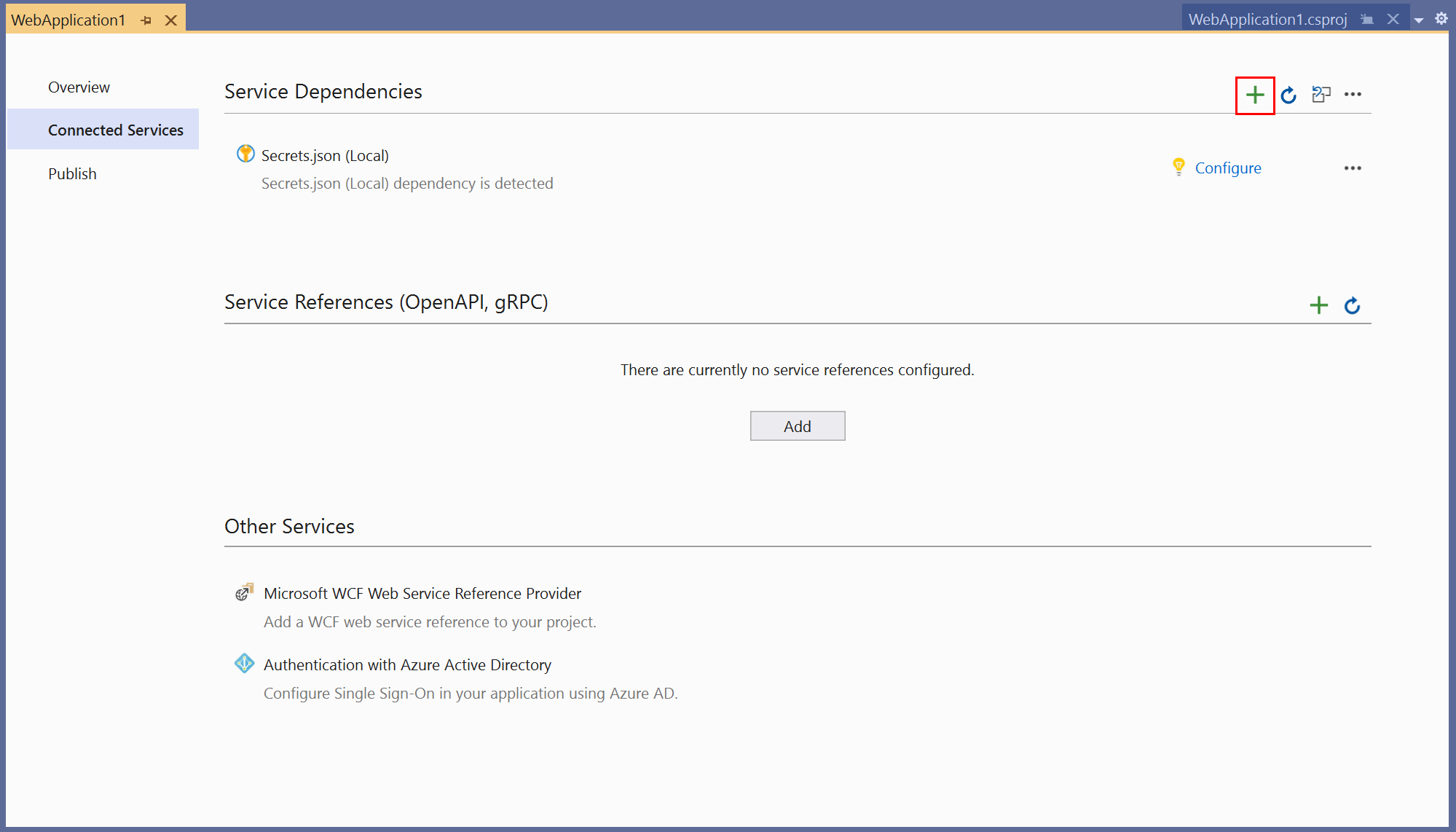This screenshot has height=832, width=1456.
Task: Click the green plus icon for Service References
Action: point(1319,303)
